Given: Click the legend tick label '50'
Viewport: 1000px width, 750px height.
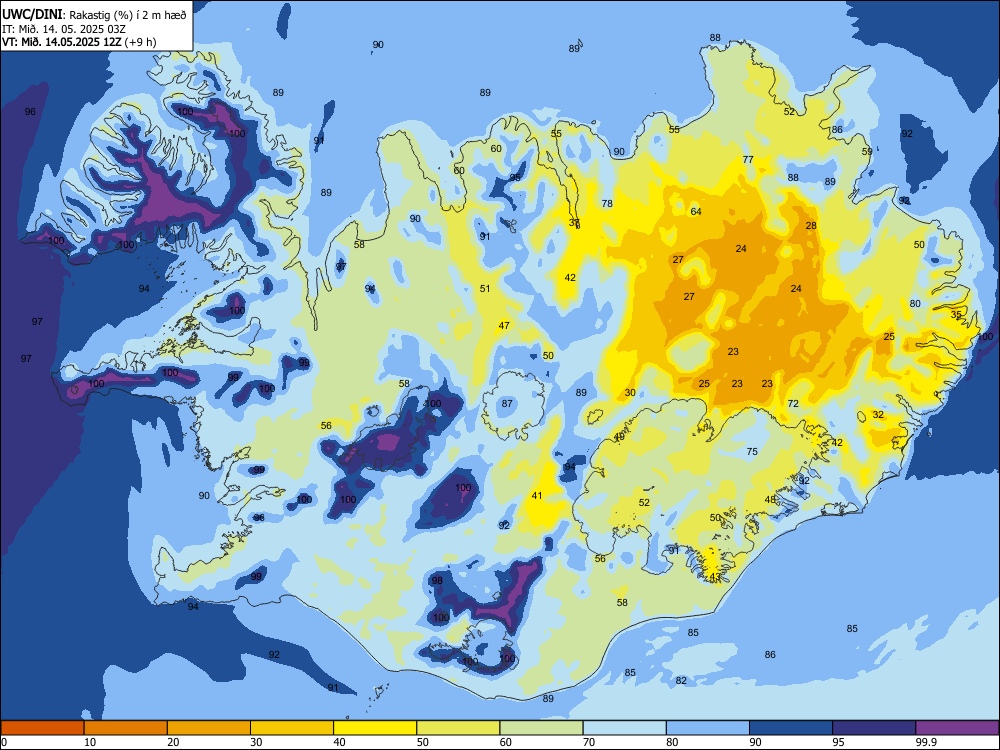Looking at the screenshot, I should pyautogui.click(x=422, y=742).
